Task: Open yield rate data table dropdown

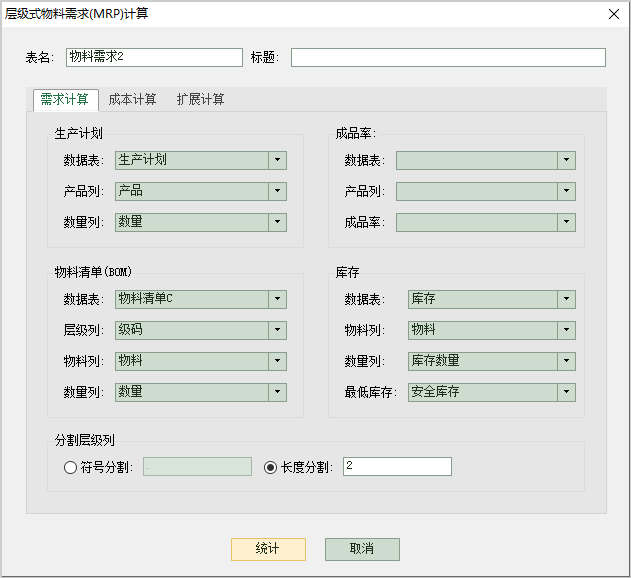Action: click(566, 160)
